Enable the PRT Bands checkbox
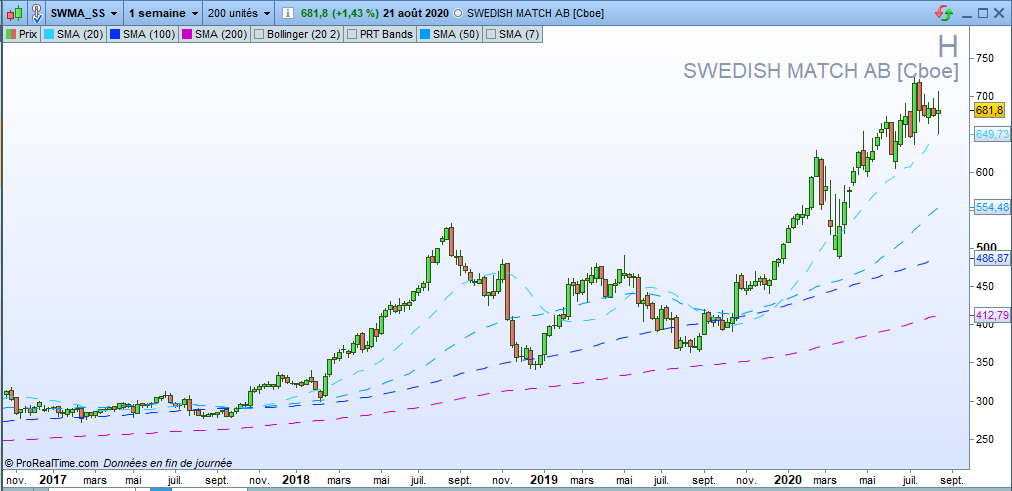Screen dimensions: 1012x491 click(x=352, y=34)
